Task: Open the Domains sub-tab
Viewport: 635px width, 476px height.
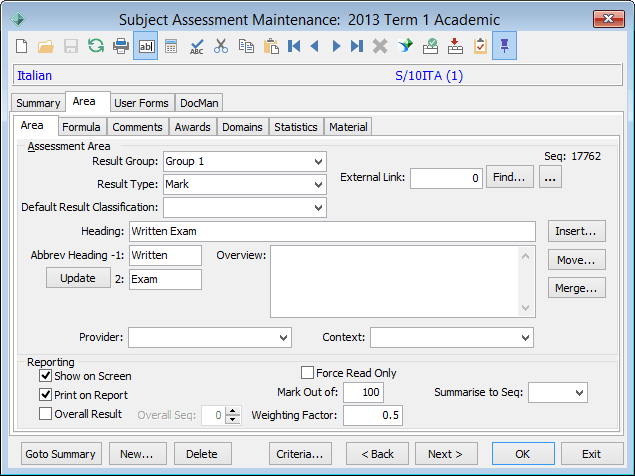Action: click(243, 127)
